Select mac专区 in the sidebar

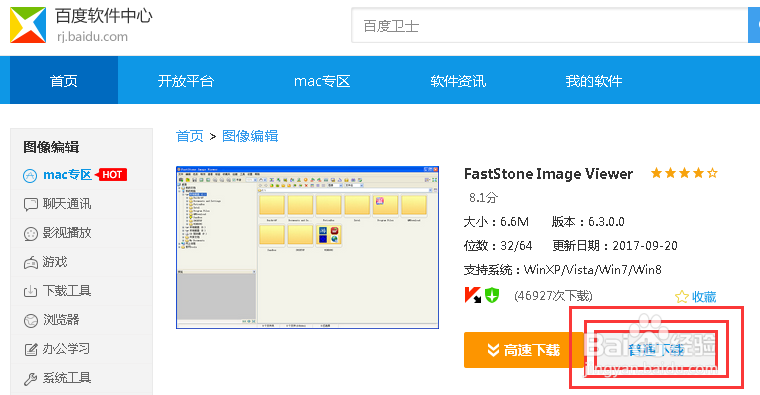[67, 175]
